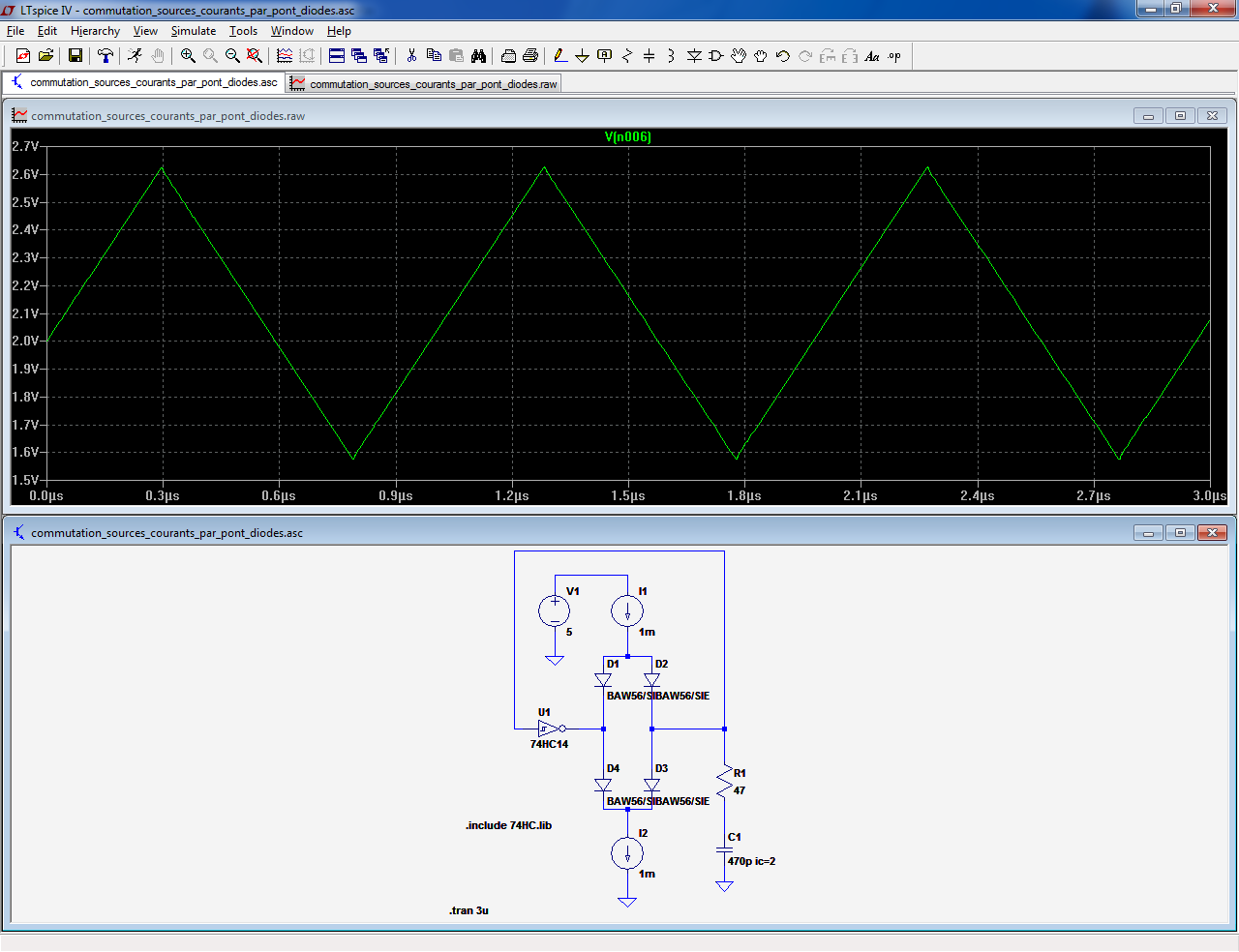Open the Hierarchy menu
This screenshot has height=952, width=1239.
click(x=95, y=31)
